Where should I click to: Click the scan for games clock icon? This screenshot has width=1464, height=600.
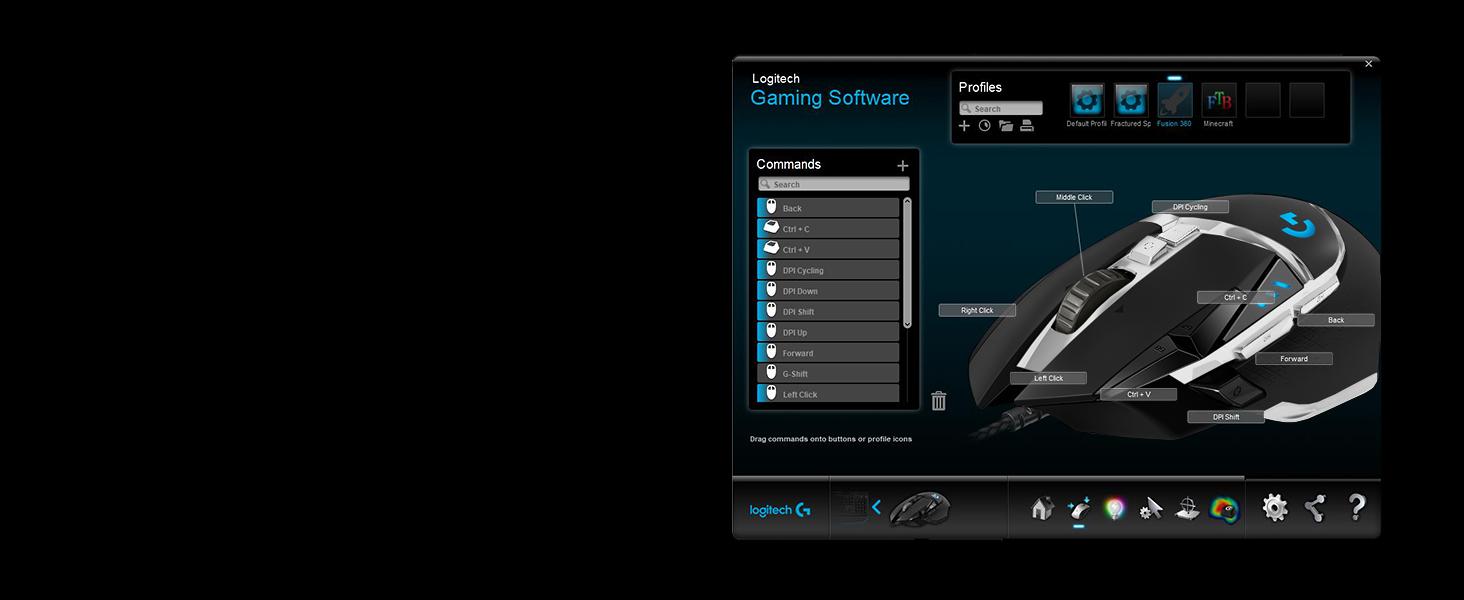[x=985, y=126]
